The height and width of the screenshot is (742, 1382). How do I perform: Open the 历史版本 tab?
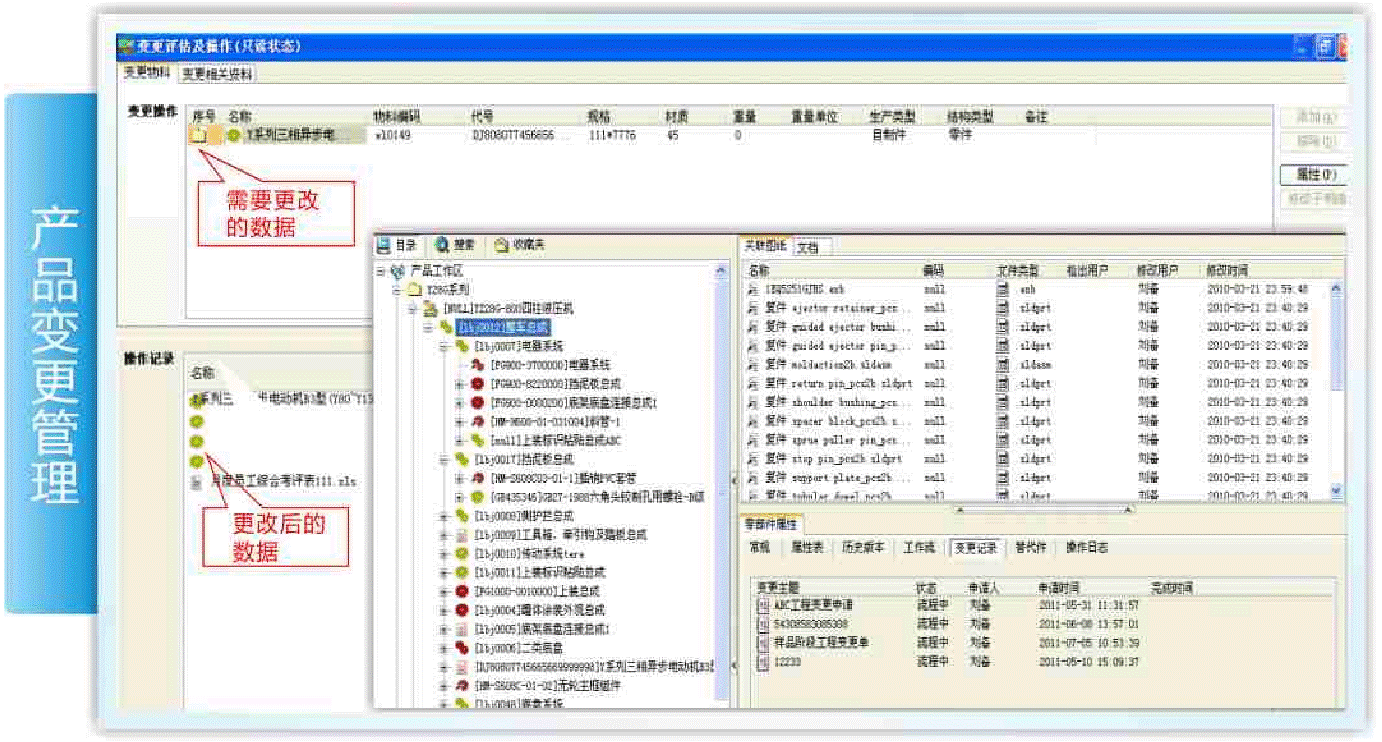point(862,548)
